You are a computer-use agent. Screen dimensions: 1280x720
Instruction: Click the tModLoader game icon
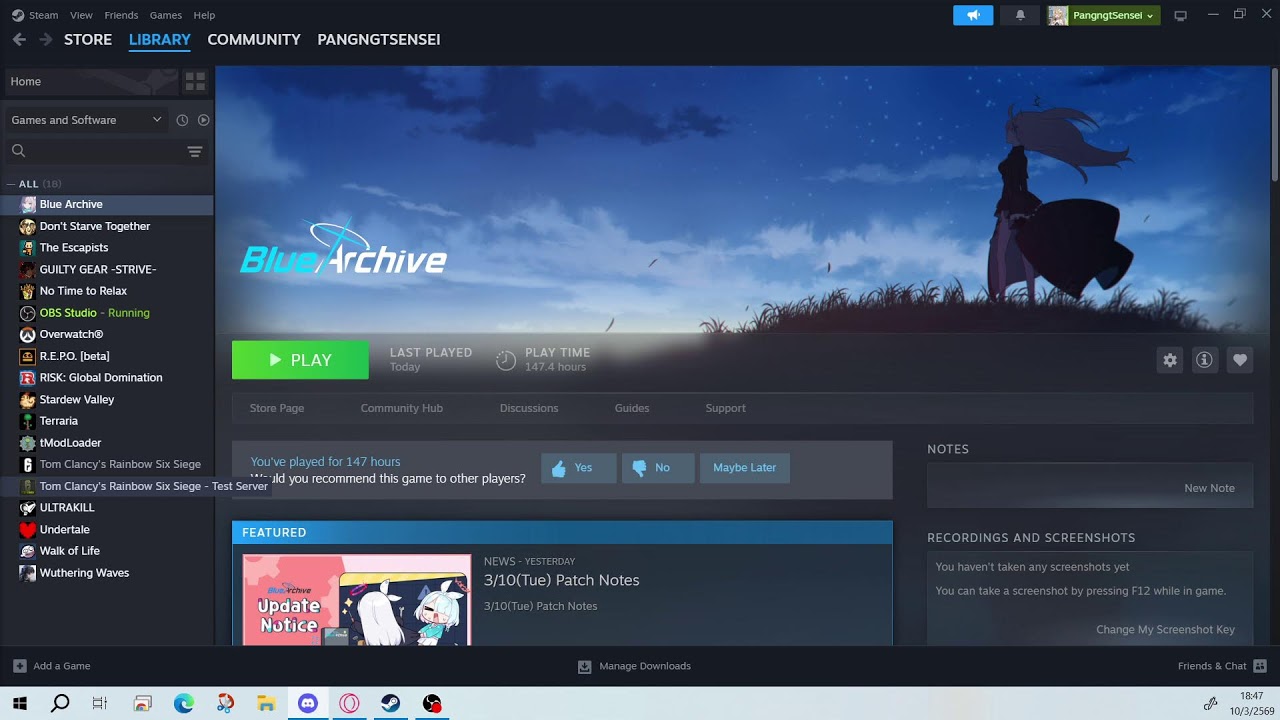coord(28,443)
